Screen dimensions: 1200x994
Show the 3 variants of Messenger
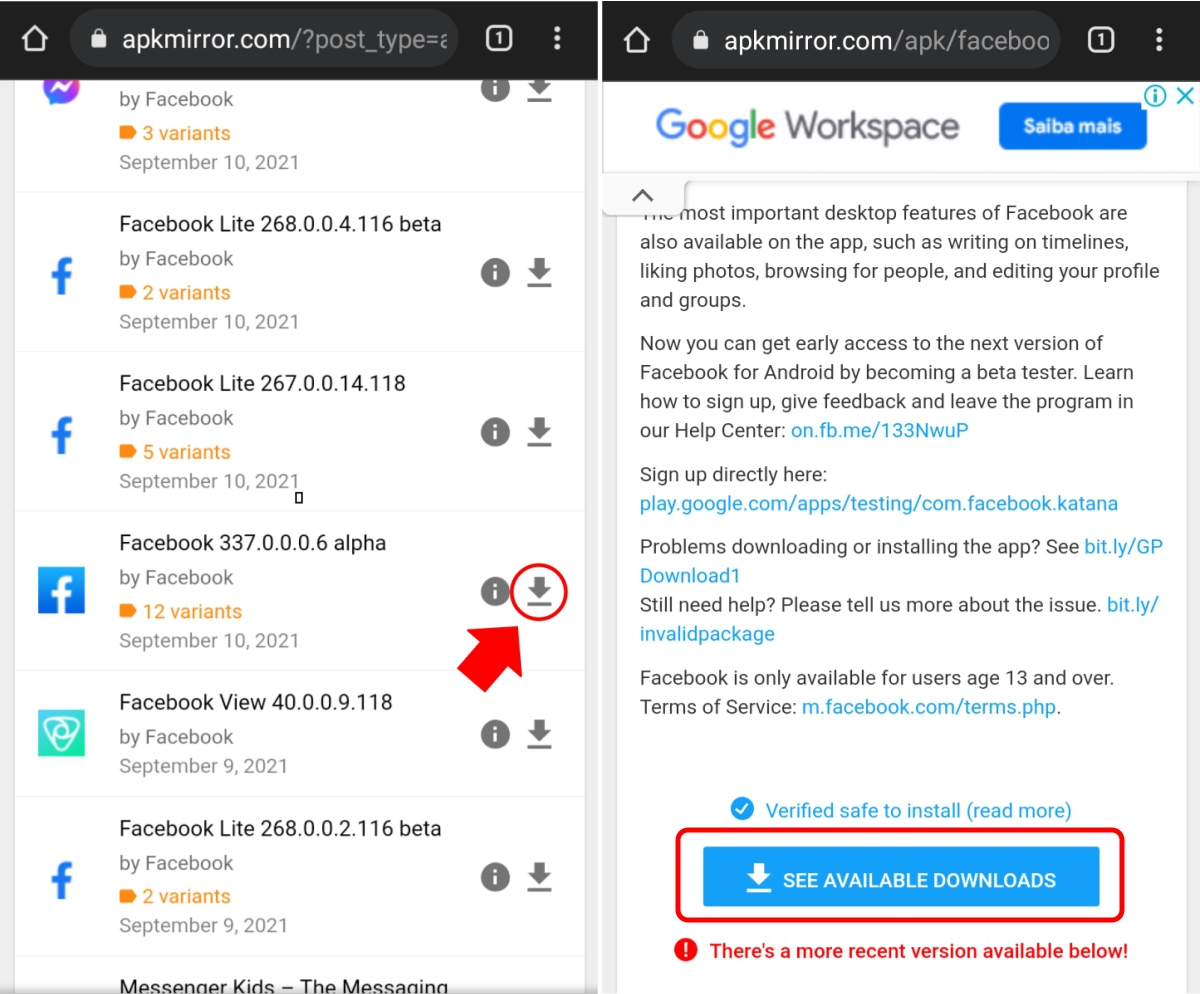click(175, 133)
